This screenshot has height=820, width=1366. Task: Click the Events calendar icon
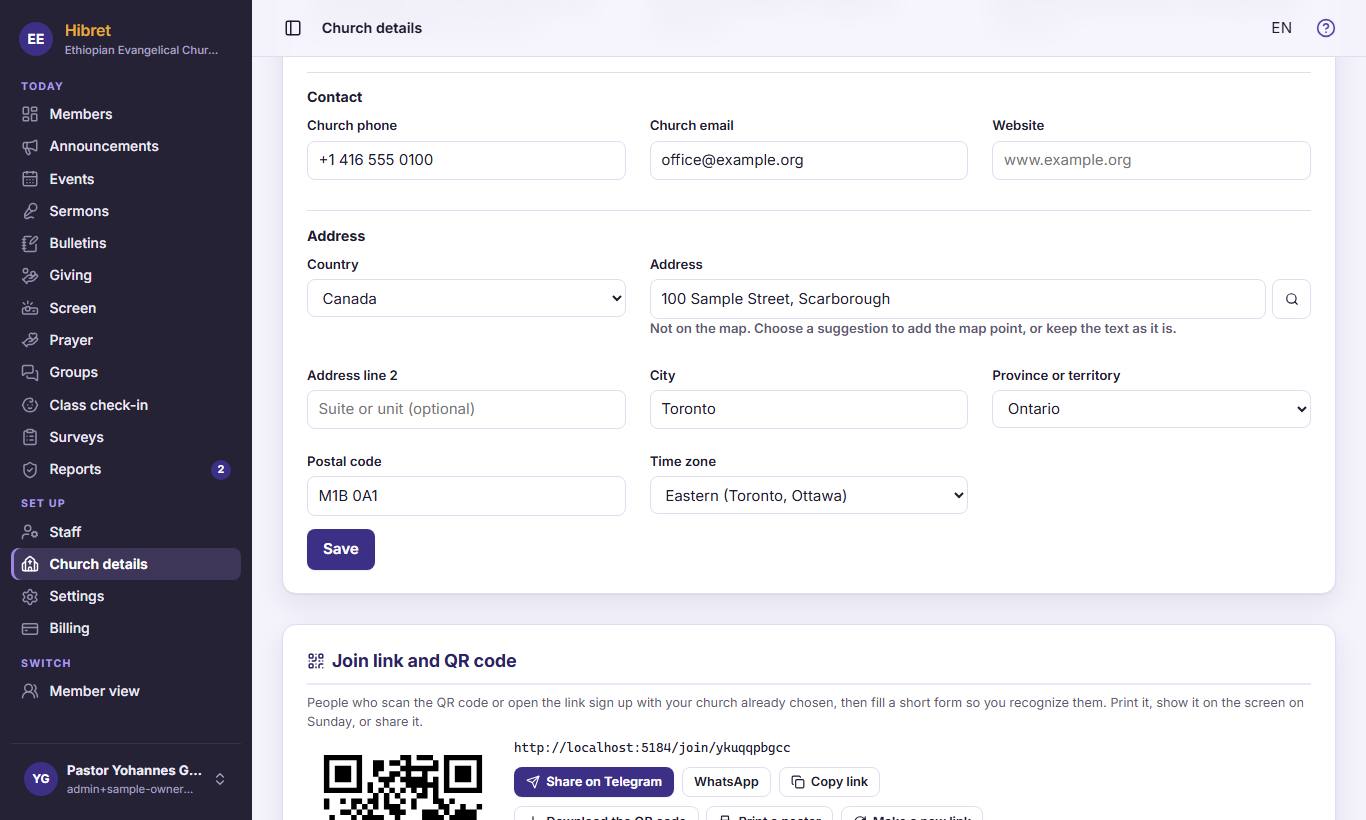coord(30,179)
